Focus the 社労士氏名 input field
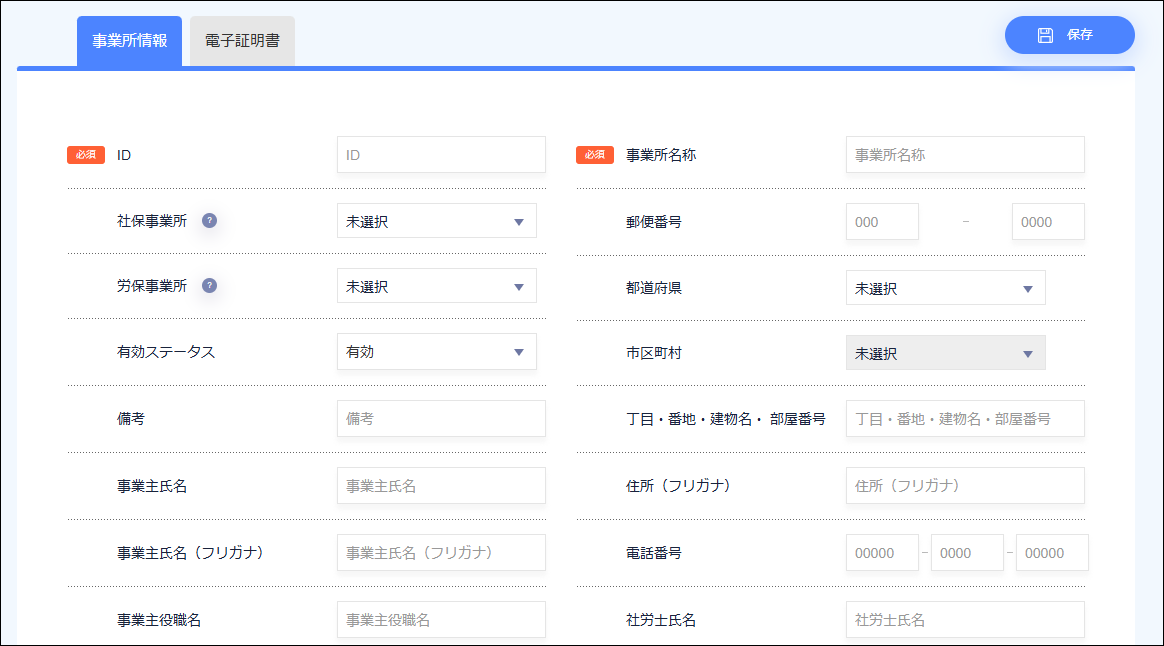The image size is (1164, 646). click(x=964, y=620)
